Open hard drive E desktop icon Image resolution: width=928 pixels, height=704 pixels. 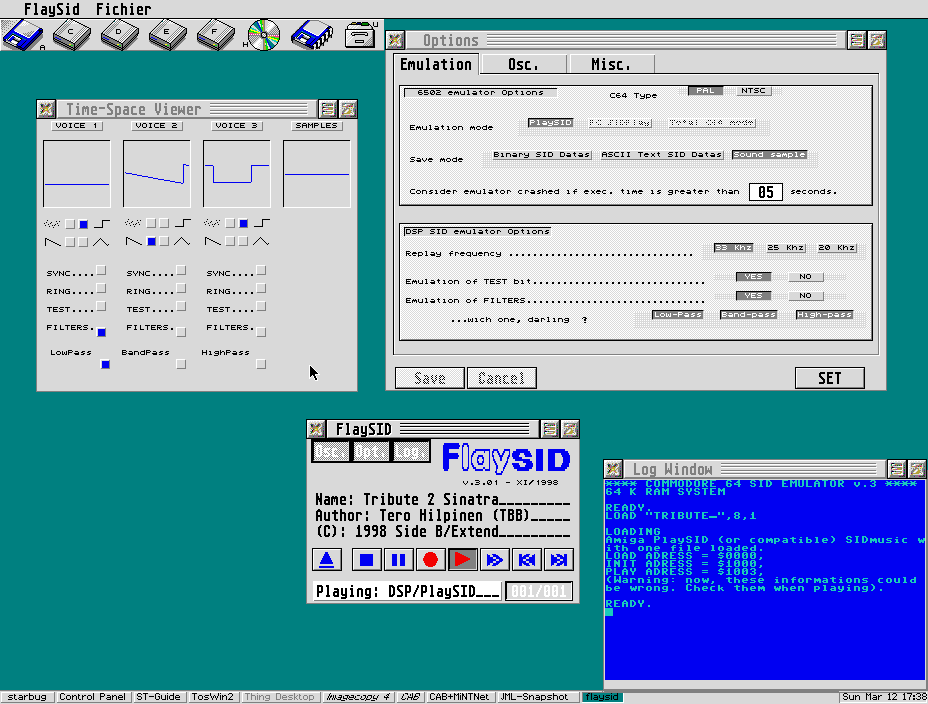click(167, 35)
